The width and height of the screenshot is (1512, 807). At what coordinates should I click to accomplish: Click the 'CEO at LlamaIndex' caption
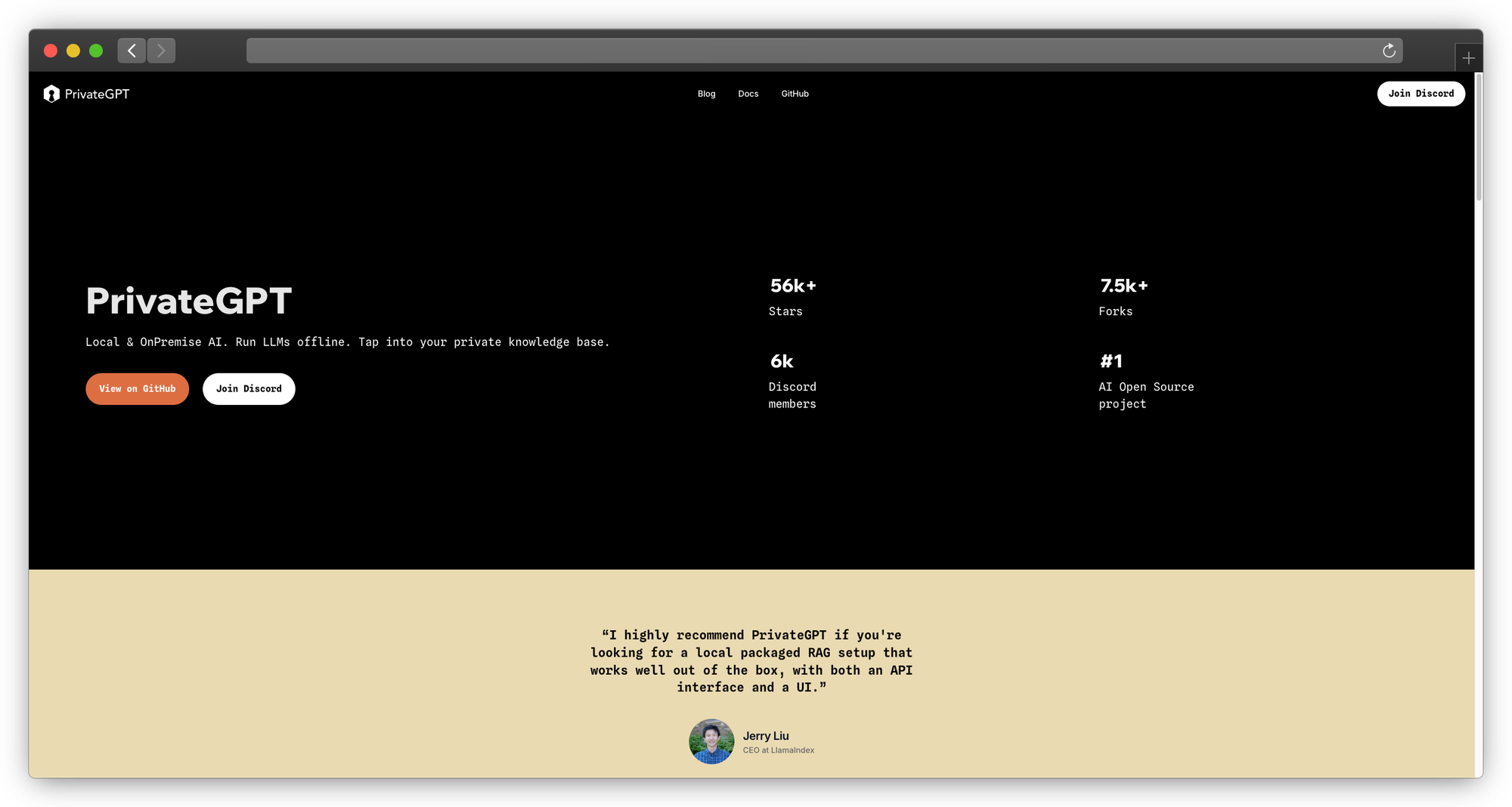(x=779, y=750)
